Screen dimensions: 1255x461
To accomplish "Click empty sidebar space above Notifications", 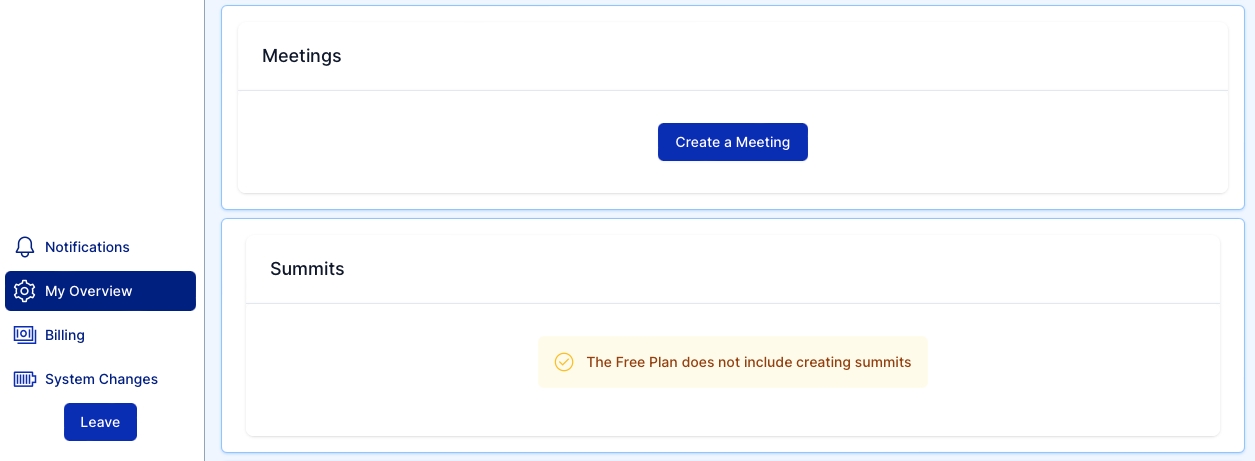I will 100,120.
